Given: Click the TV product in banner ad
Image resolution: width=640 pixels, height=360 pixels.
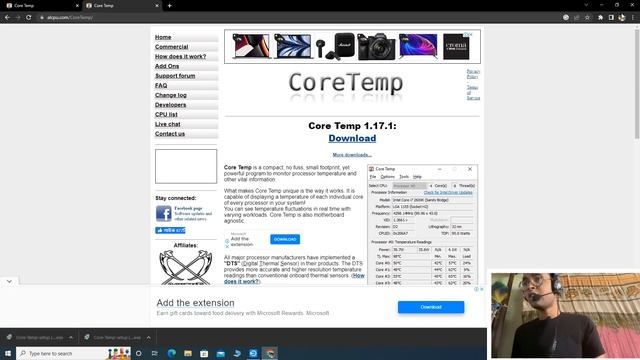Looking at the screenshot, I should 418,46.
